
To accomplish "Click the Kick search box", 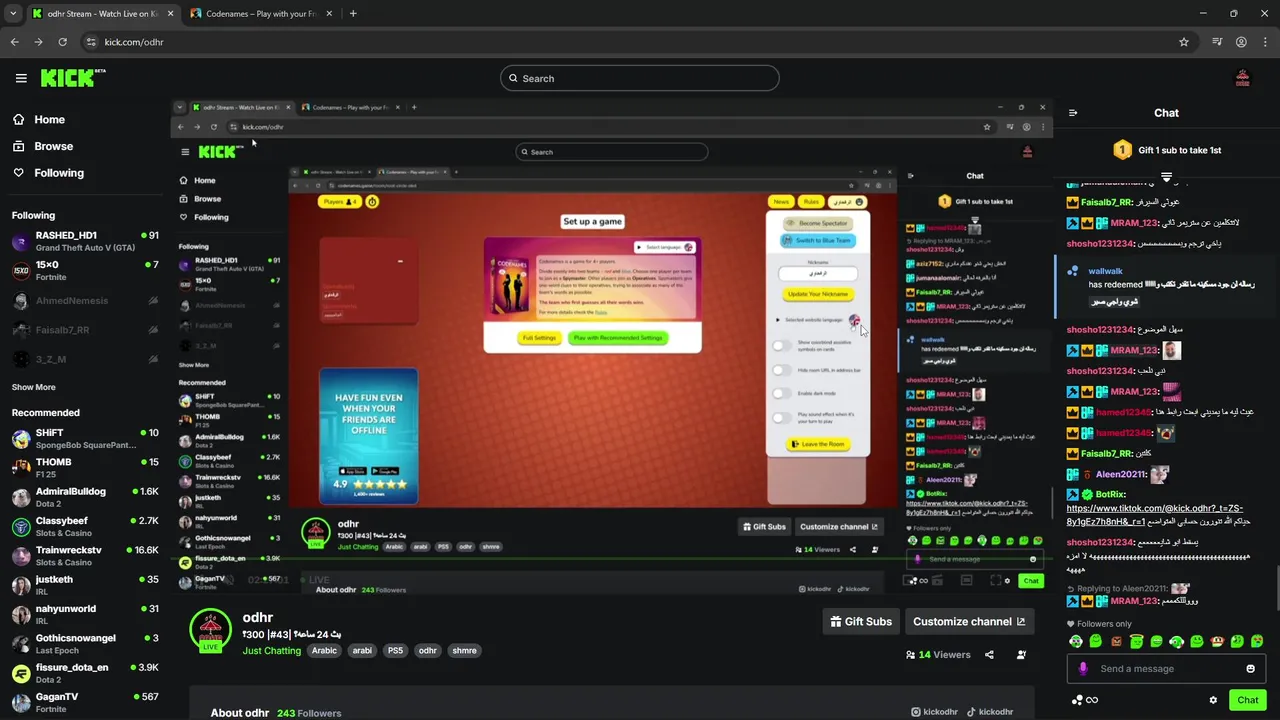I will [640, 78].
